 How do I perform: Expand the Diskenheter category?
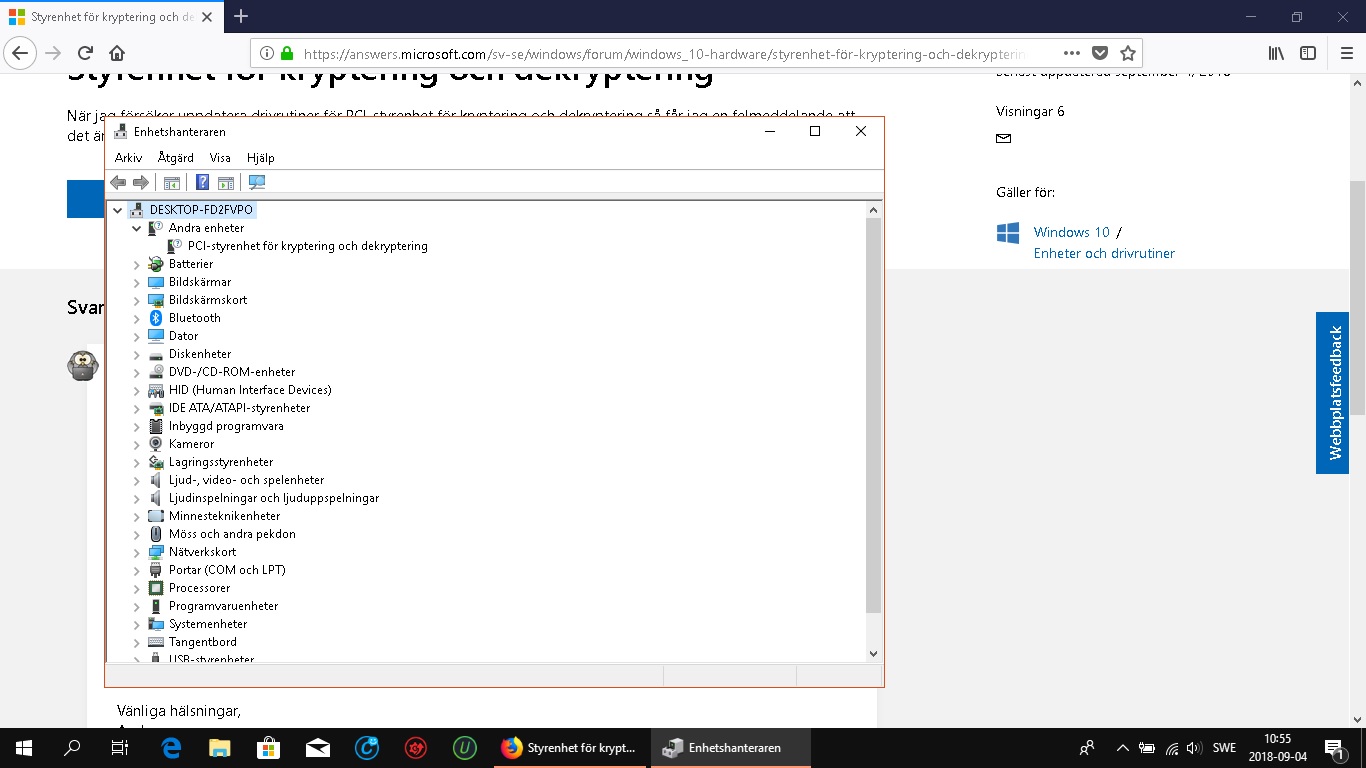137,354
